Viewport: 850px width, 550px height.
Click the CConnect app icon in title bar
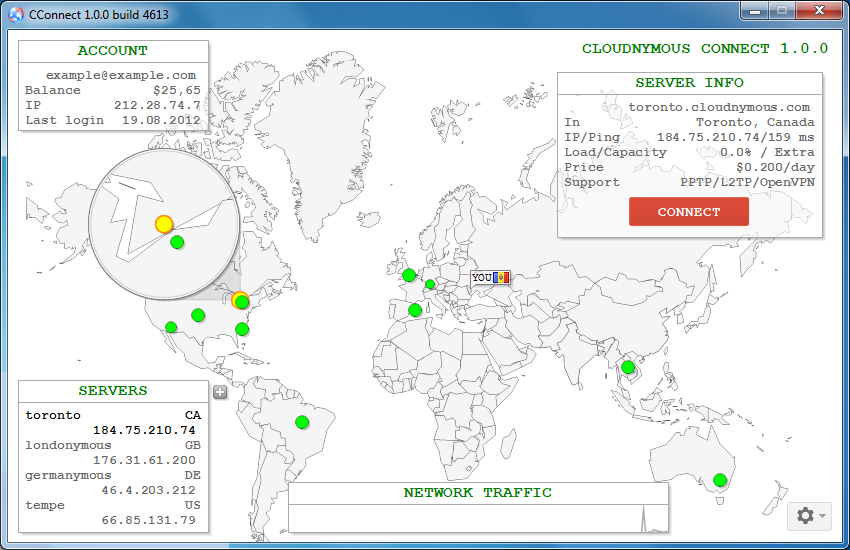pos(16,15)
